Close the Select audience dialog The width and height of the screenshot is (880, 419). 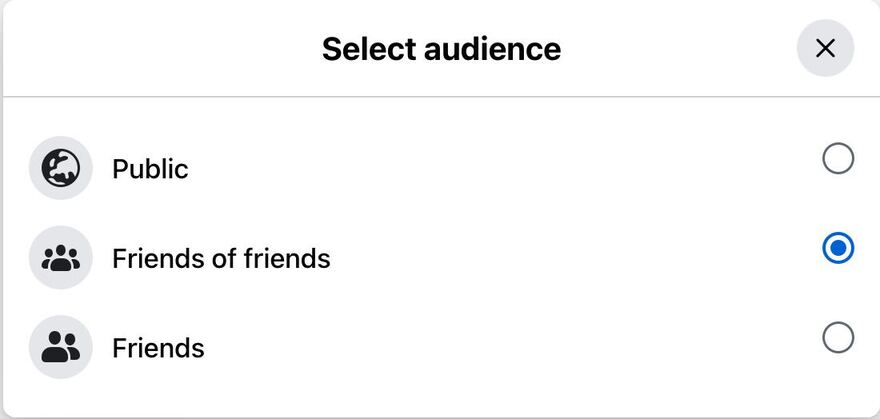pyautogui.click(x=825, y=48)
